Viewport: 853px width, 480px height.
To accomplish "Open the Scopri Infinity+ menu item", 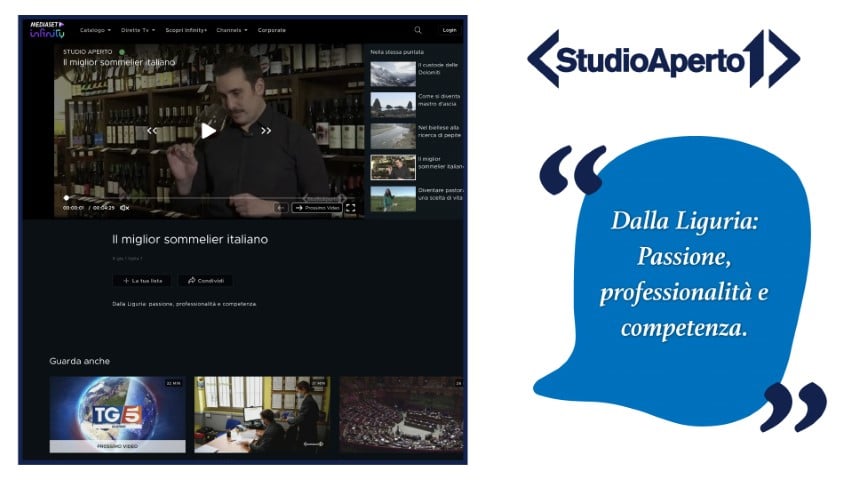I will coord(186,30).
